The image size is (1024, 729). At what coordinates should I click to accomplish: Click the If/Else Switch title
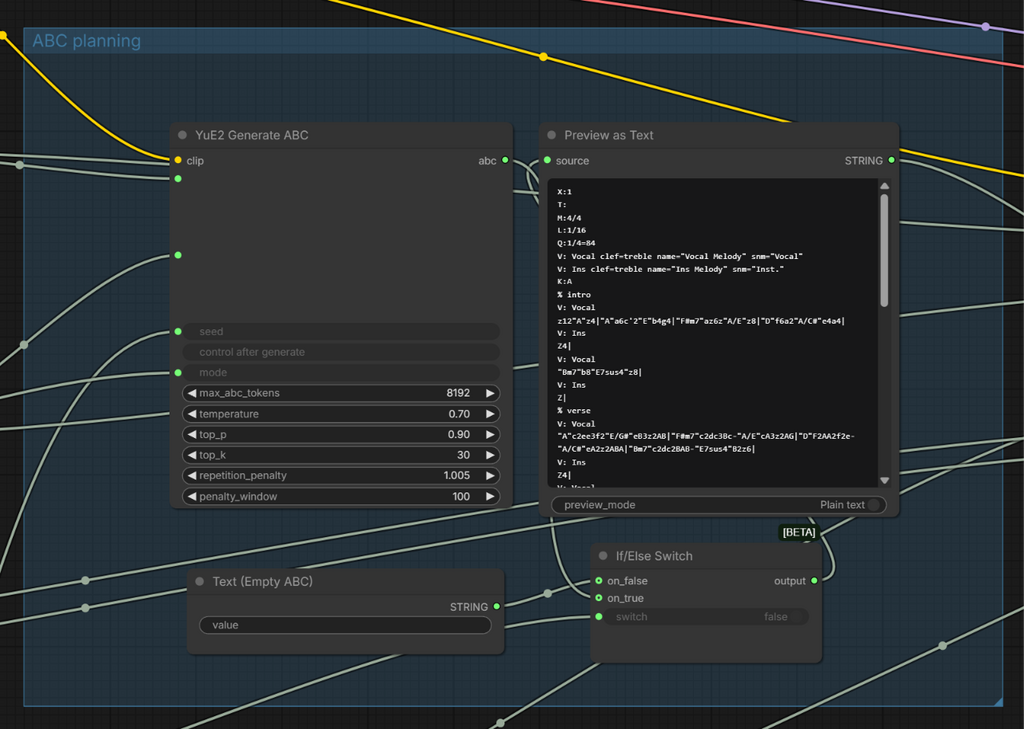click(x=654, y=556)
